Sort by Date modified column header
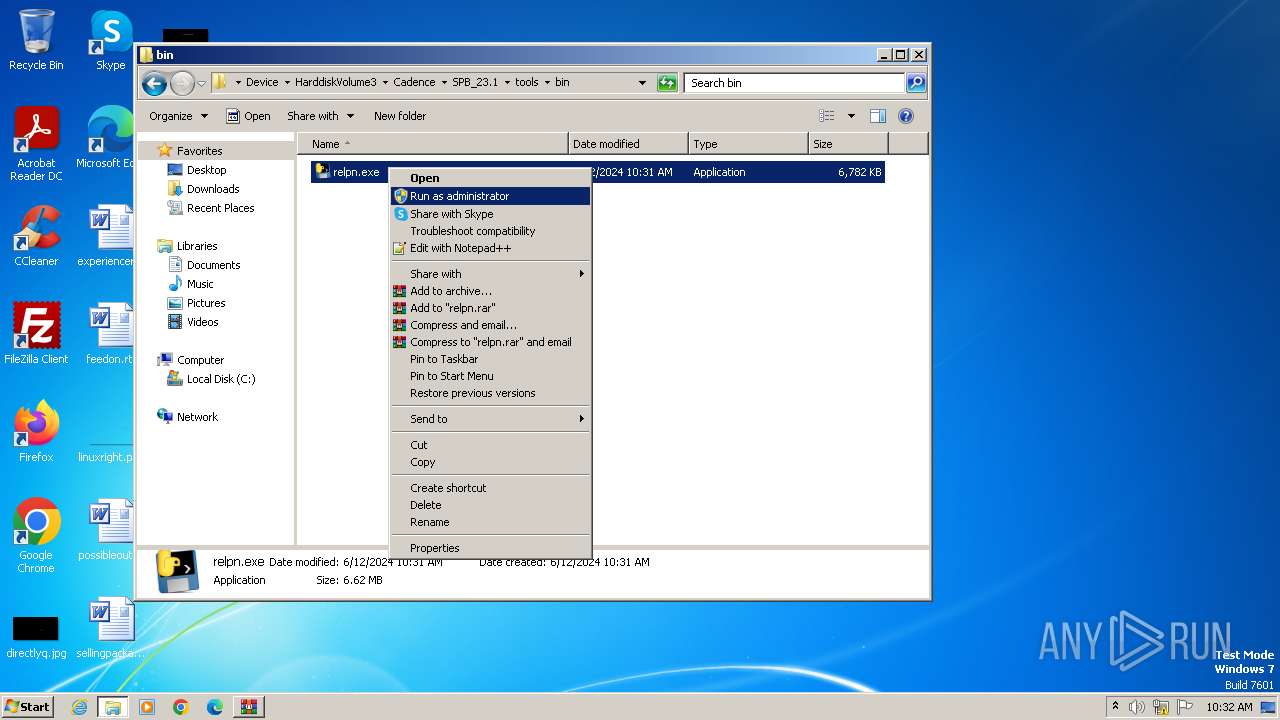 click(x=628, y=144)
